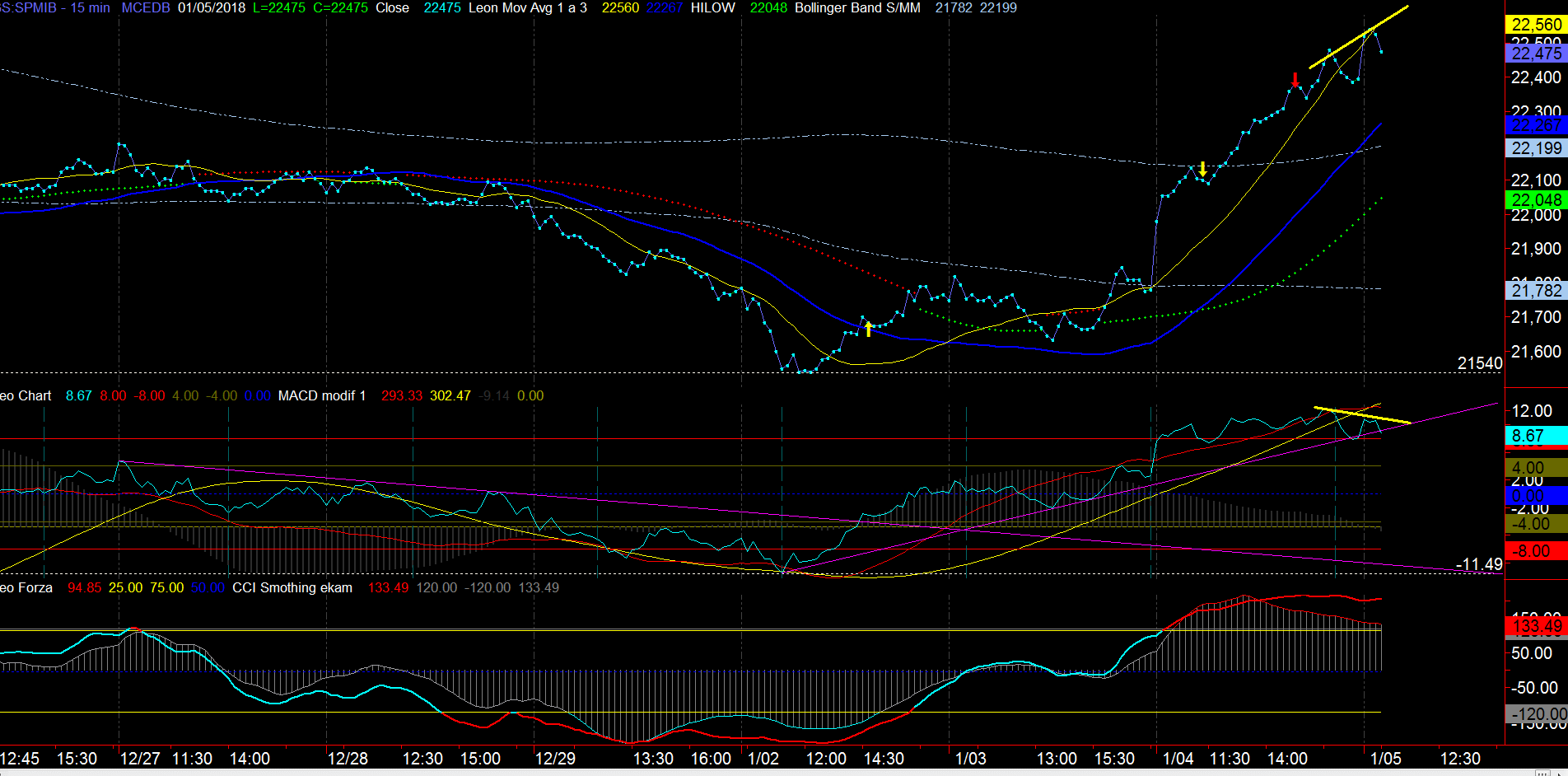This screenshot has width=1568, height=776.
Task: Click the 1/04 date on time axis
Action: point(1178,759)
